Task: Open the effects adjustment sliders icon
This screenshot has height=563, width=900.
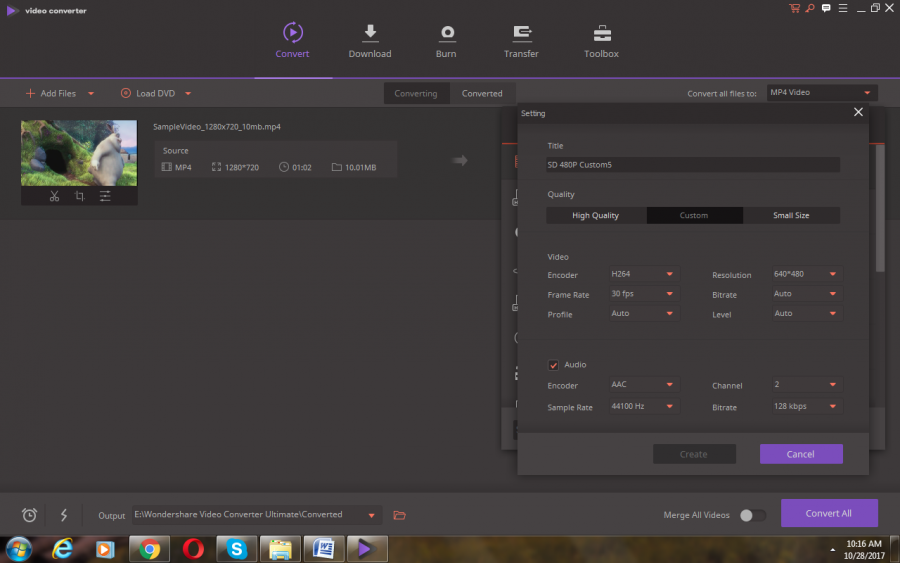Action: tap(105, 196)
